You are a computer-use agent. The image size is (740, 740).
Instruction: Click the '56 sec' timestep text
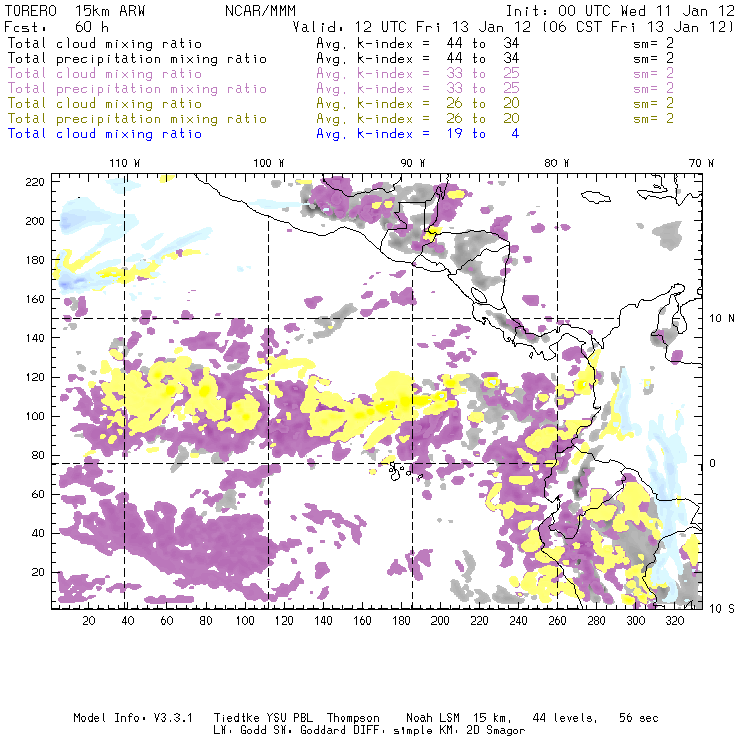pos(639,718)
